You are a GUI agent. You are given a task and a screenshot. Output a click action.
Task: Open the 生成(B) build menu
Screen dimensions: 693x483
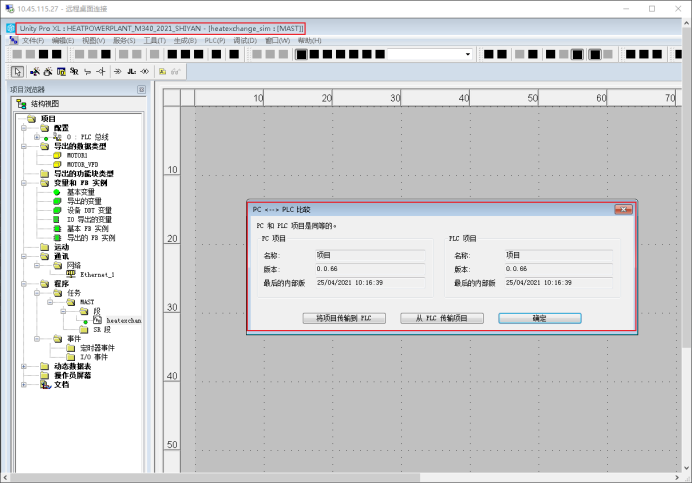point(184,41)
